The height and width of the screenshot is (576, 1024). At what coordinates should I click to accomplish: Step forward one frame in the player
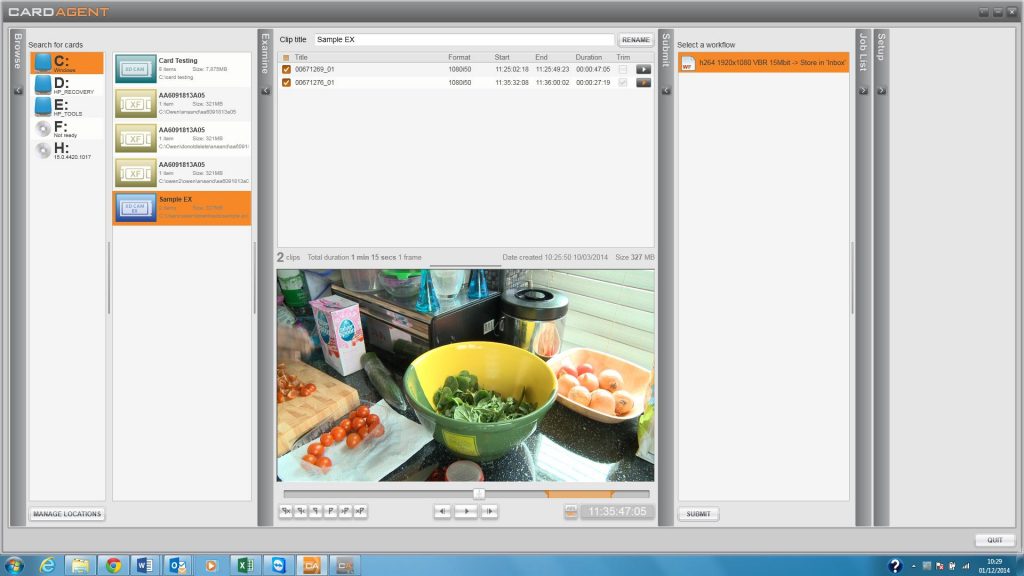(489, 511)
